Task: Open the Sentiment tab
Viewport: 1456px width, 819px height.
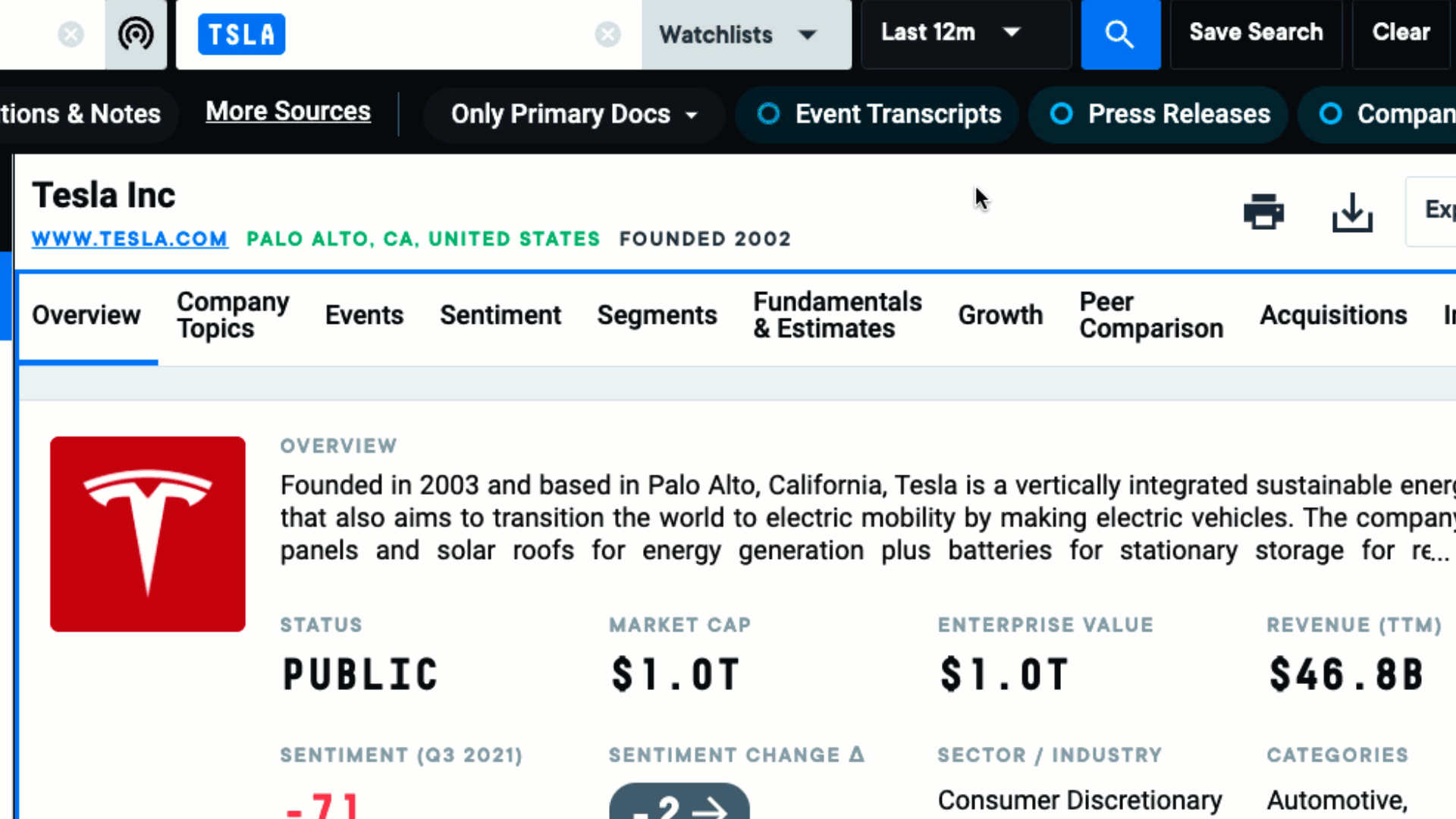Action: (500, 315)
